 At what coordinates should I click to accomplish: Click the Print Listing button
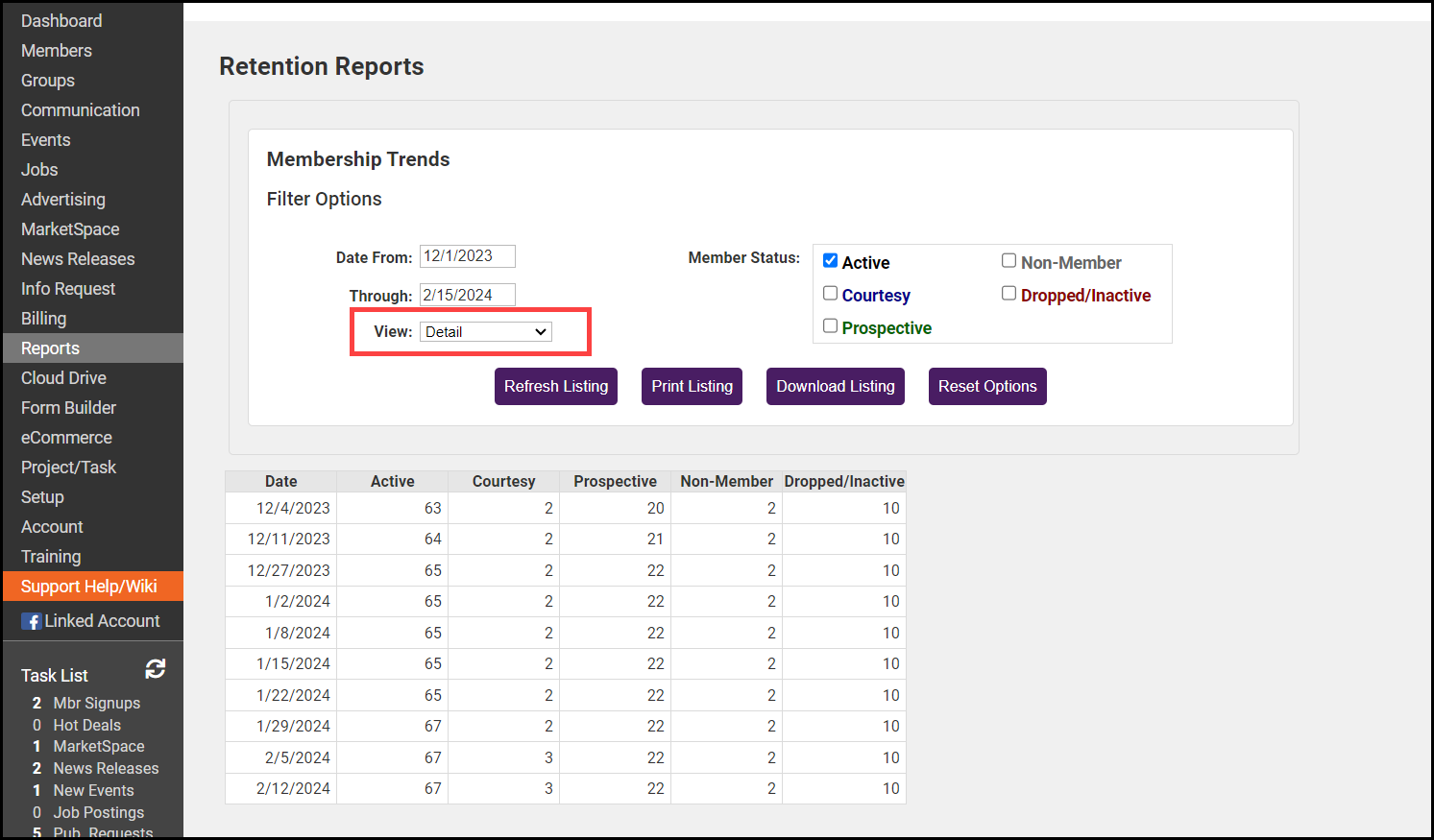click(692, 387)
